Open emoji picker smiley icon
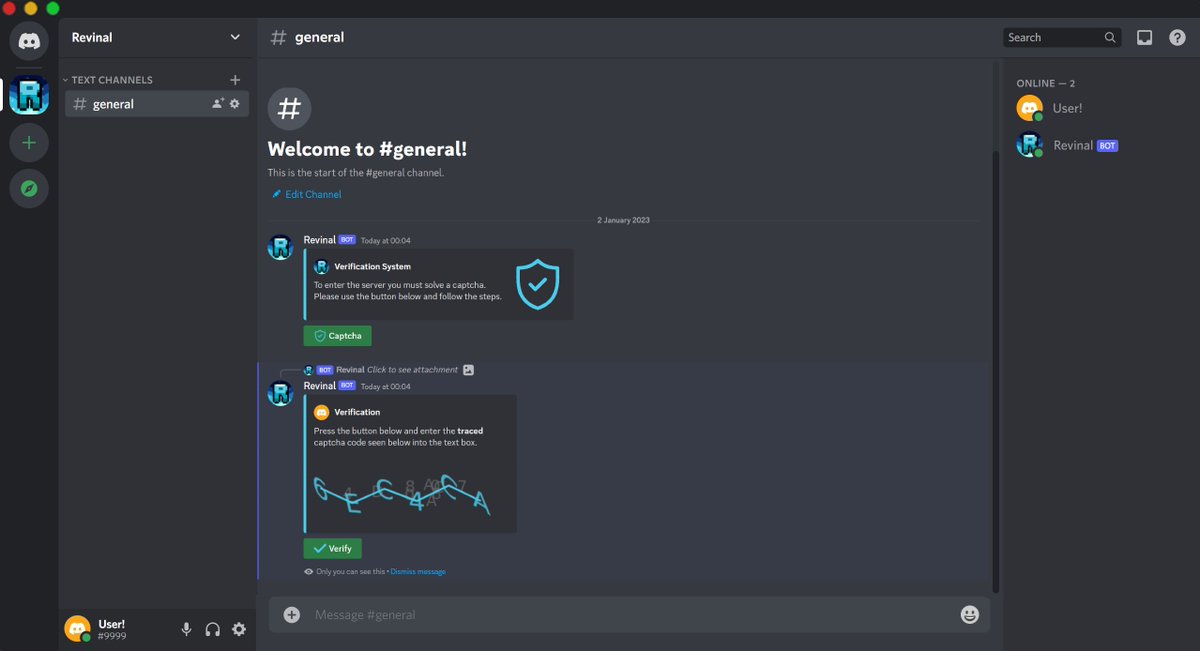The width and height of the screenshot is (1200, 651). coord(969,615)
